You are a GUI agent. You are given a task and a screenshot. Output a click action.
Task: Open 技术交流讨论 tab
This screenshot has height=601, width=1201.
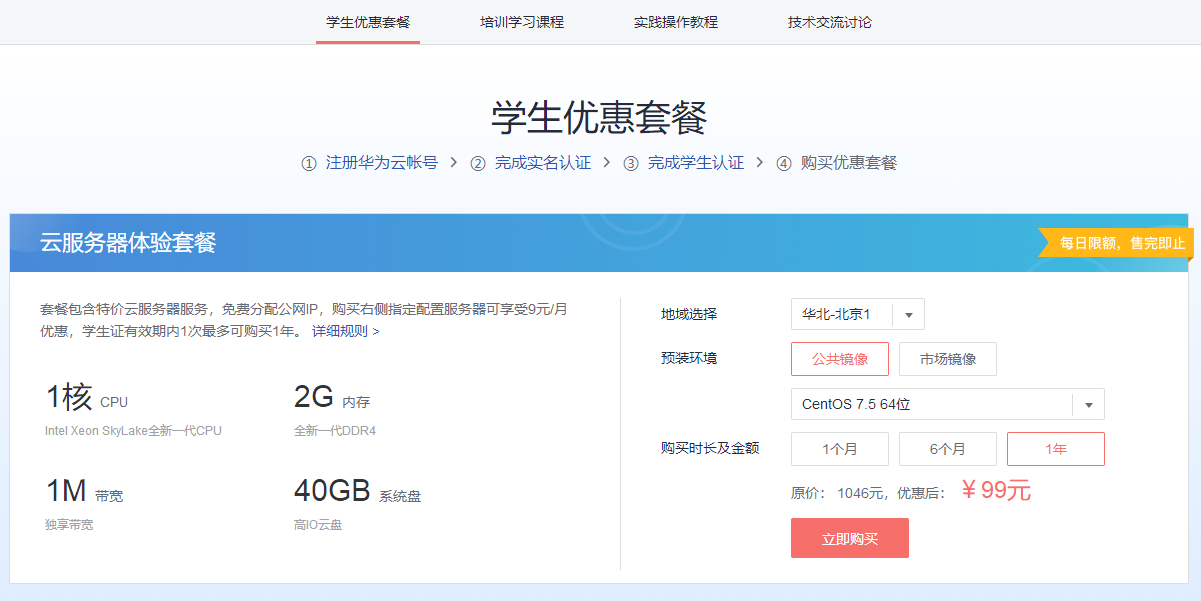(x=830, y=22)
